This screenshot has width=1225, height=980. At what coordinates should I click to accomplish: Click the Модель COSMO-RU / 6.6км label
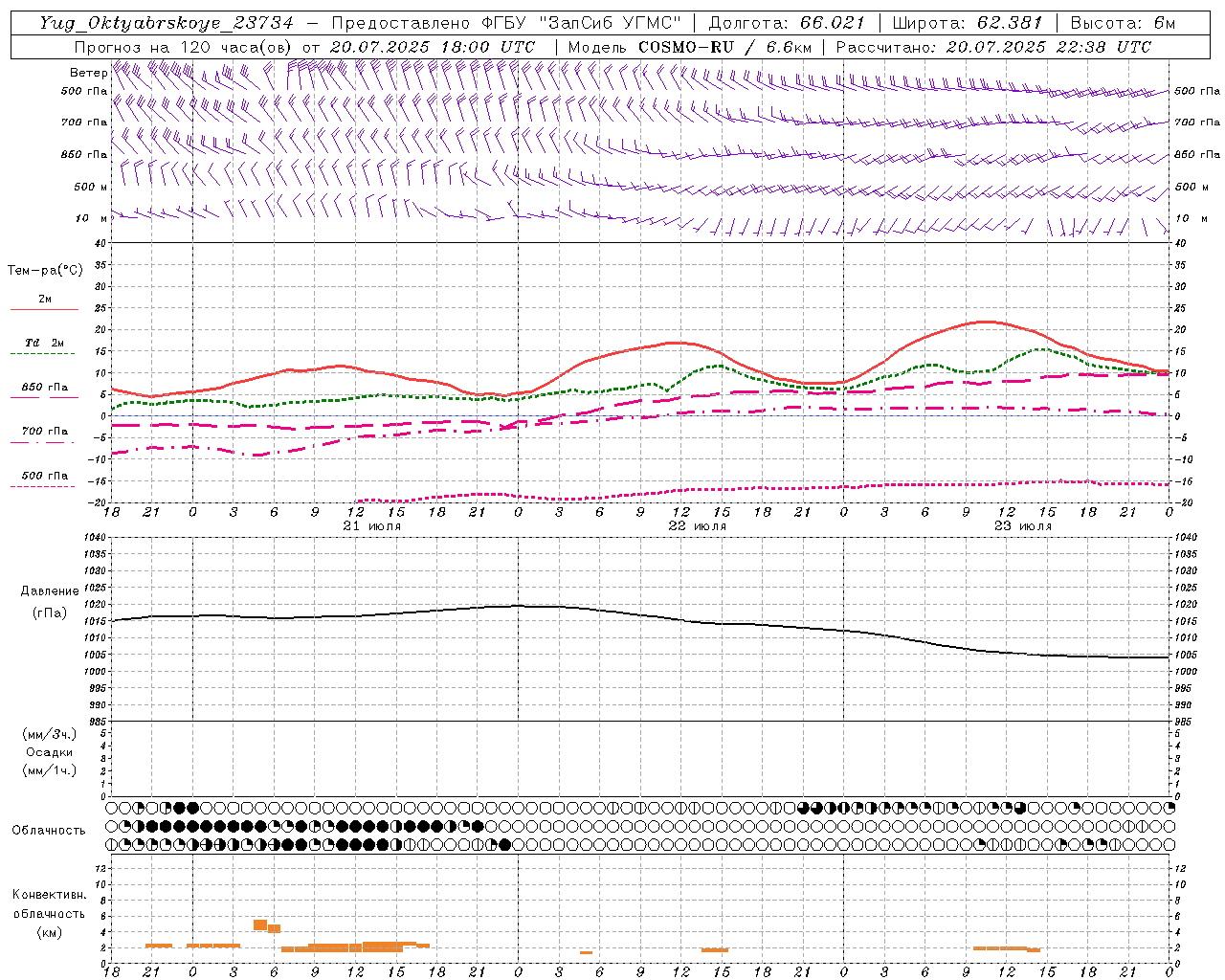coord(690,47)
